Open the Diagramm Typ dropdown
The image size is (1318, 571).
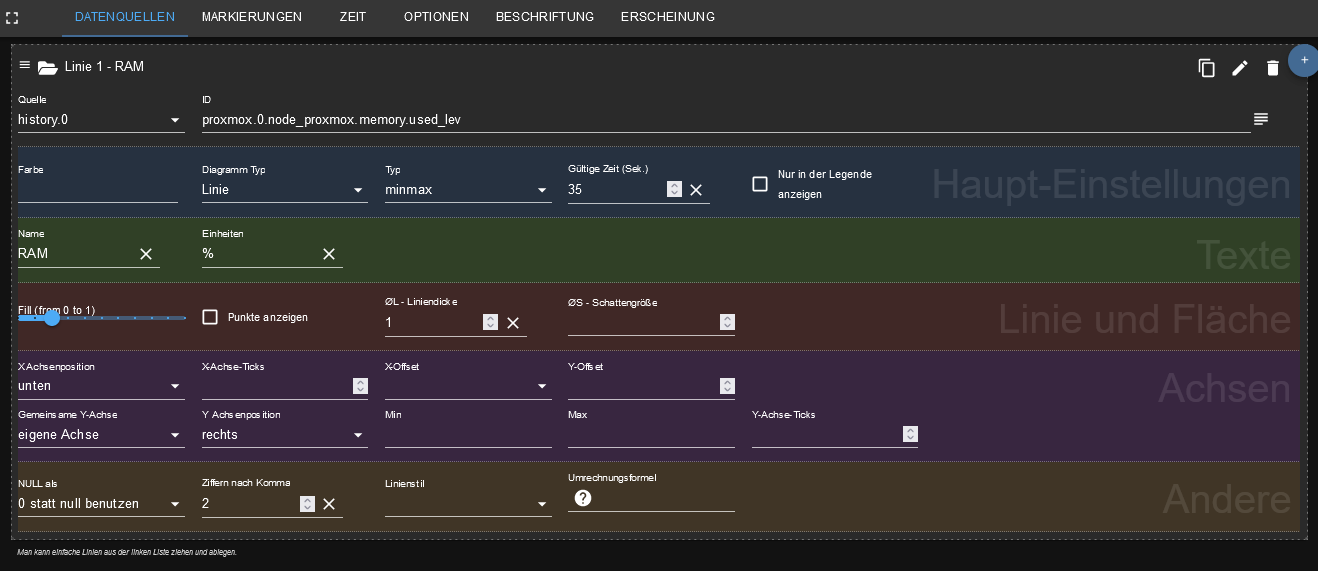click(x=285, y=190)
